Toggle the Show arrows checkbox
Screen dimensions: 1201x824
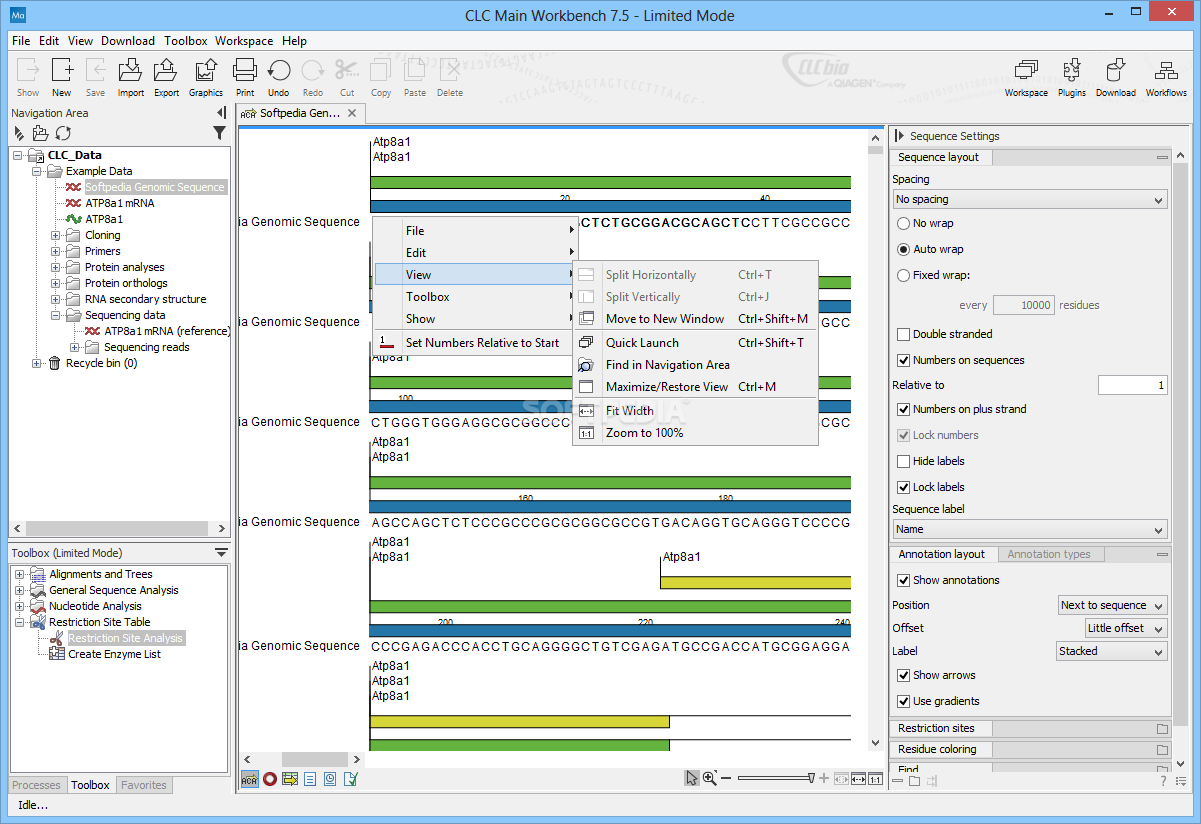(904, 675)
